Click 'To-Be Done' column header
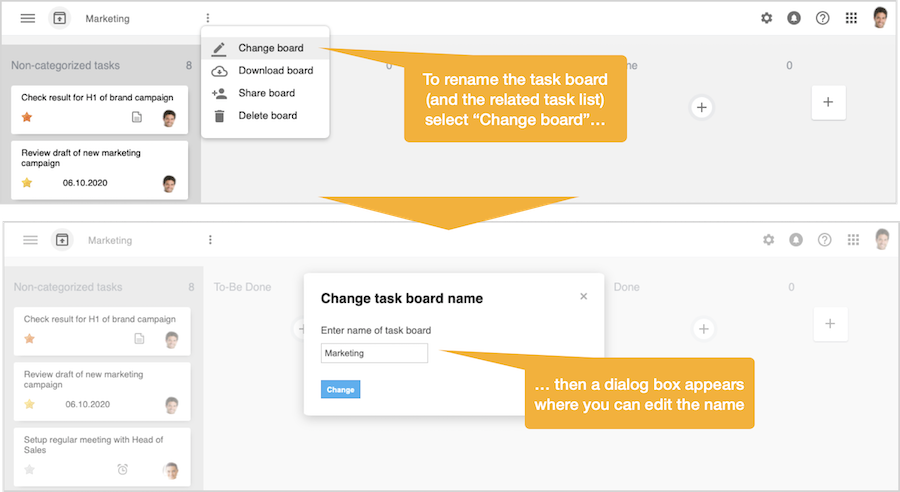Screen dimensions: 900x492 pos(242,287)
